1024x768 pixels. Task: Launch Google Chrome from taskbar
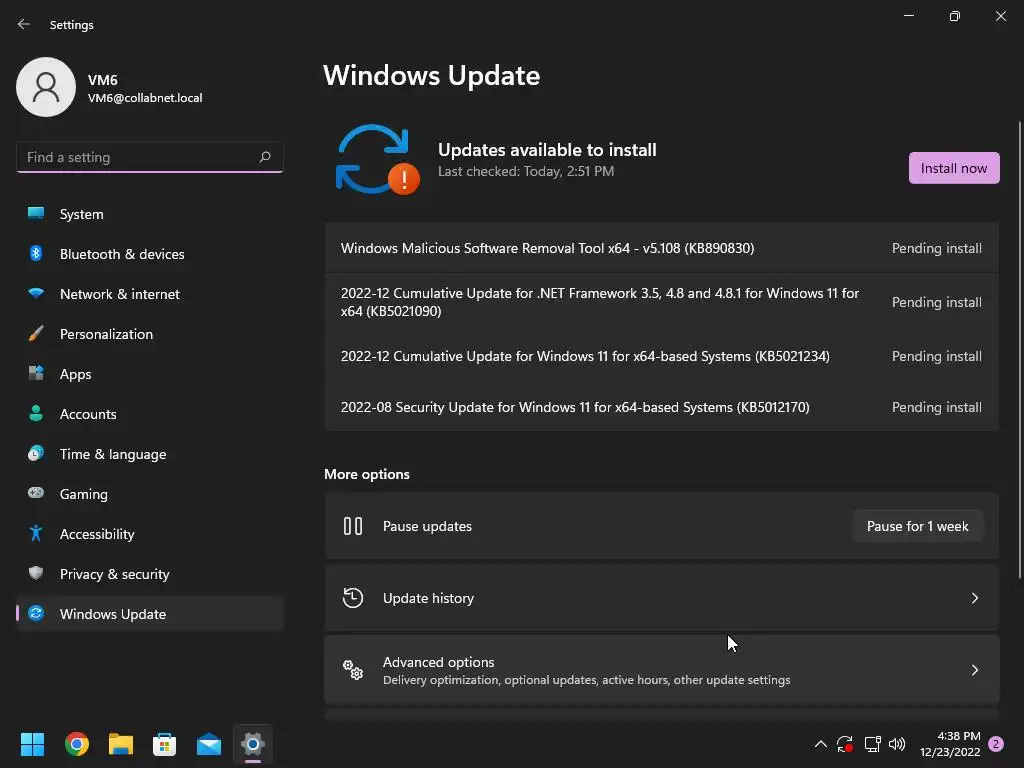coord(76,744)
